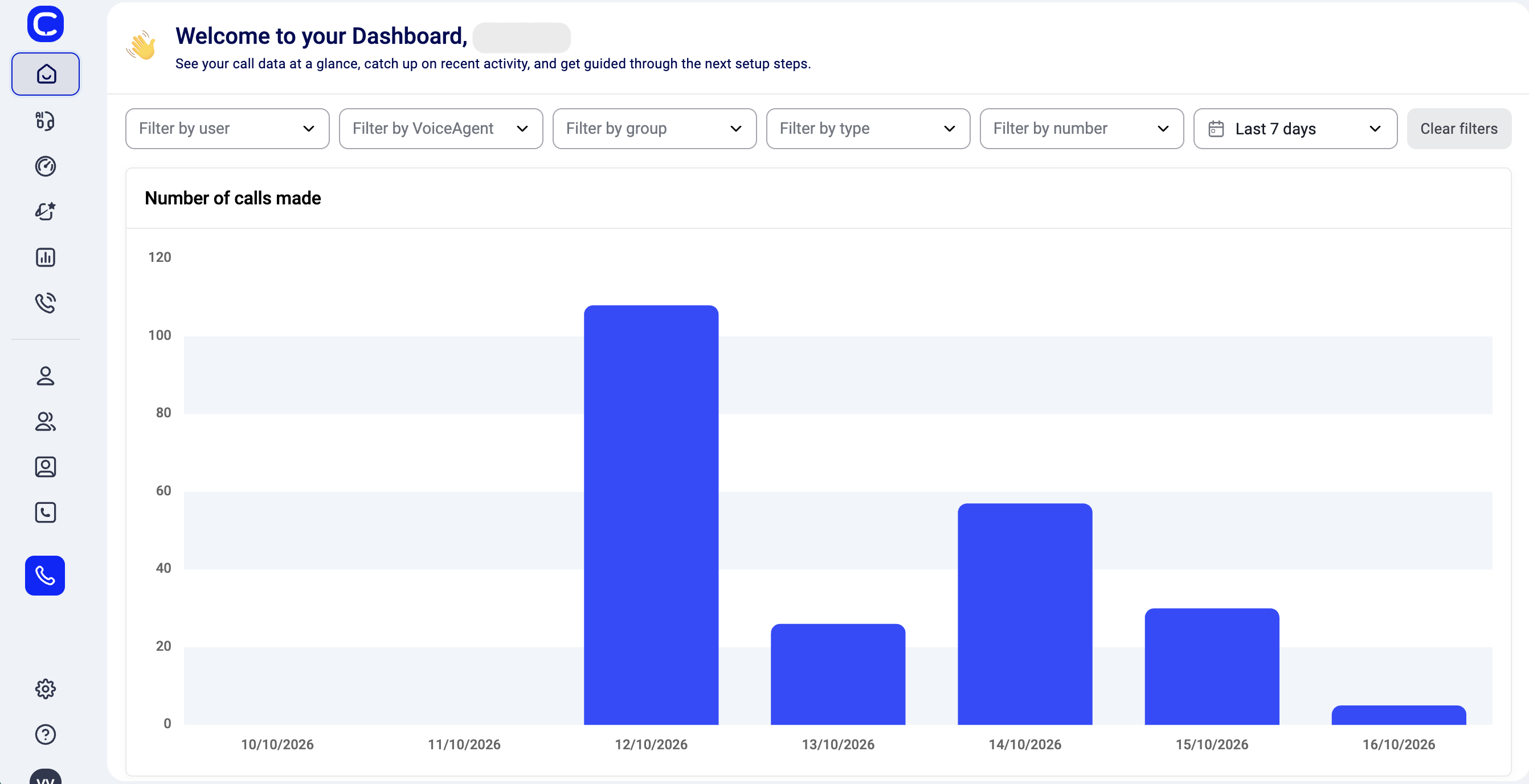Open the contact card sidebar icon

pos(46,467)
